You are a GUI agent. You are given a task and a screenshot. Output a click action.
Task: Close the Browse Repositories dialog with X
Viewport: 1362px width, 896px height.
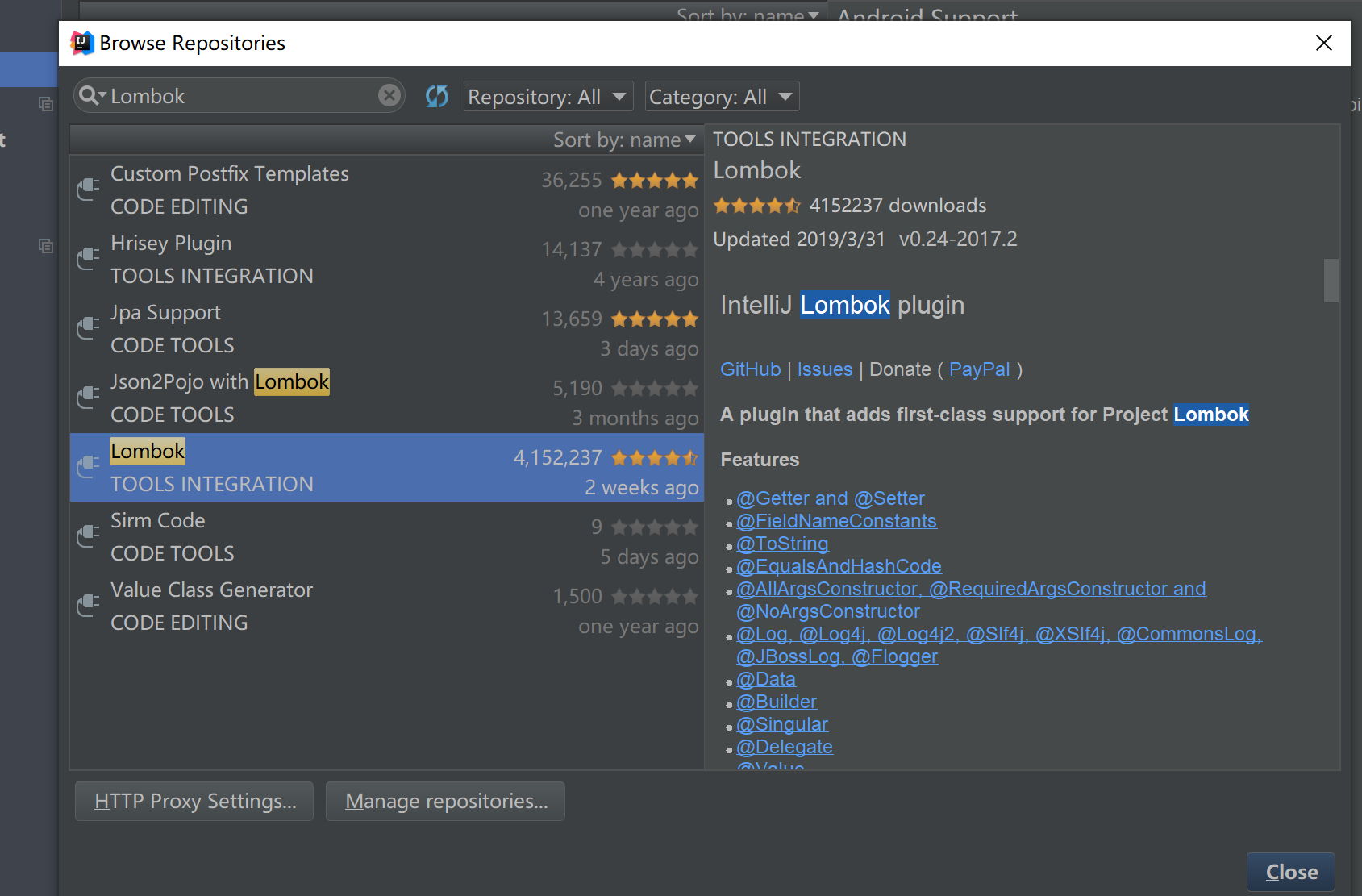point(1324,43)
